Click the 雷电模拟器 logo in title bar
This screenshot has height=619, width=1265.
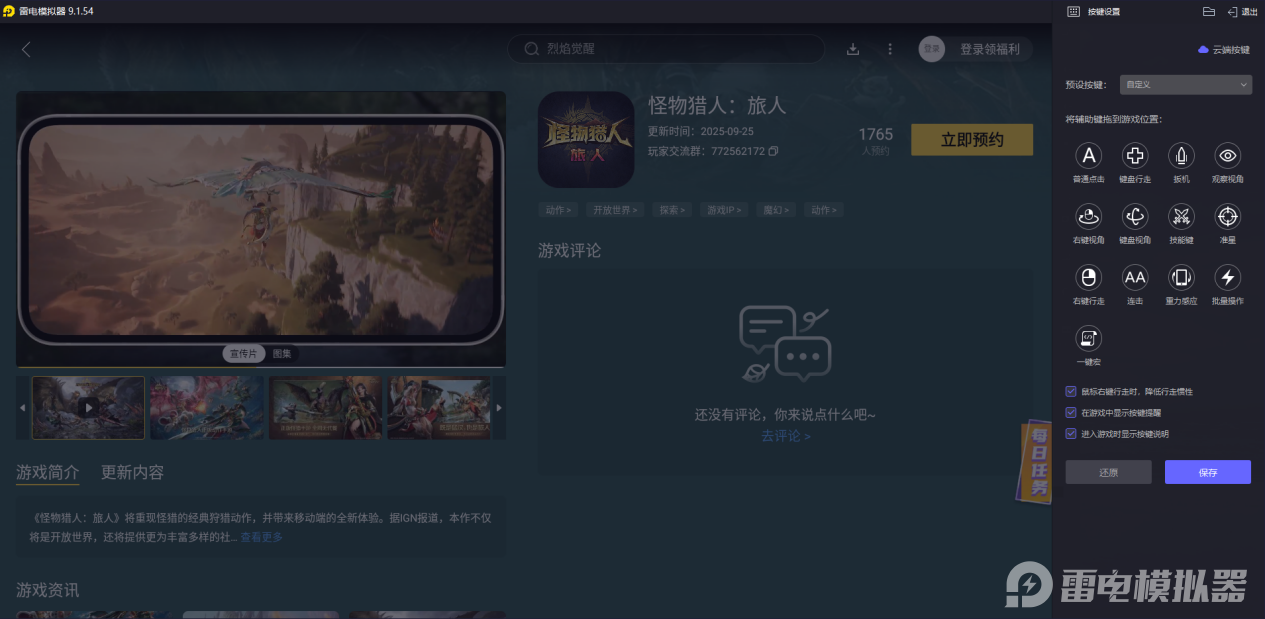(9, 11)
